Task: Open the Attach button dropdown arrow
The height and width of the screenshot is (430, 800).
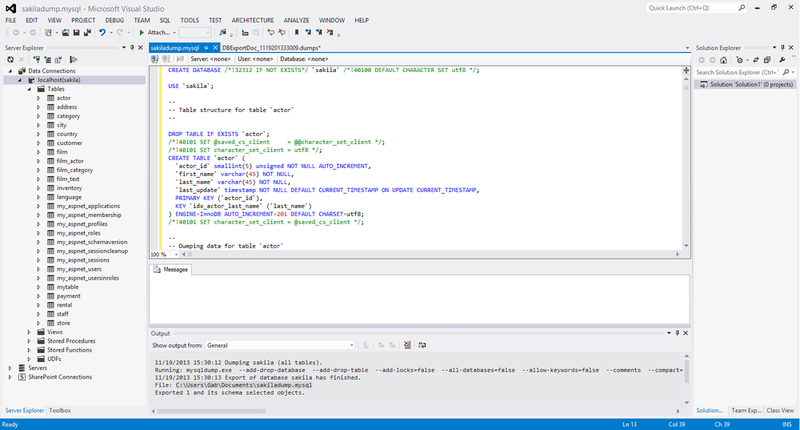Action: (x=174, y=33)
